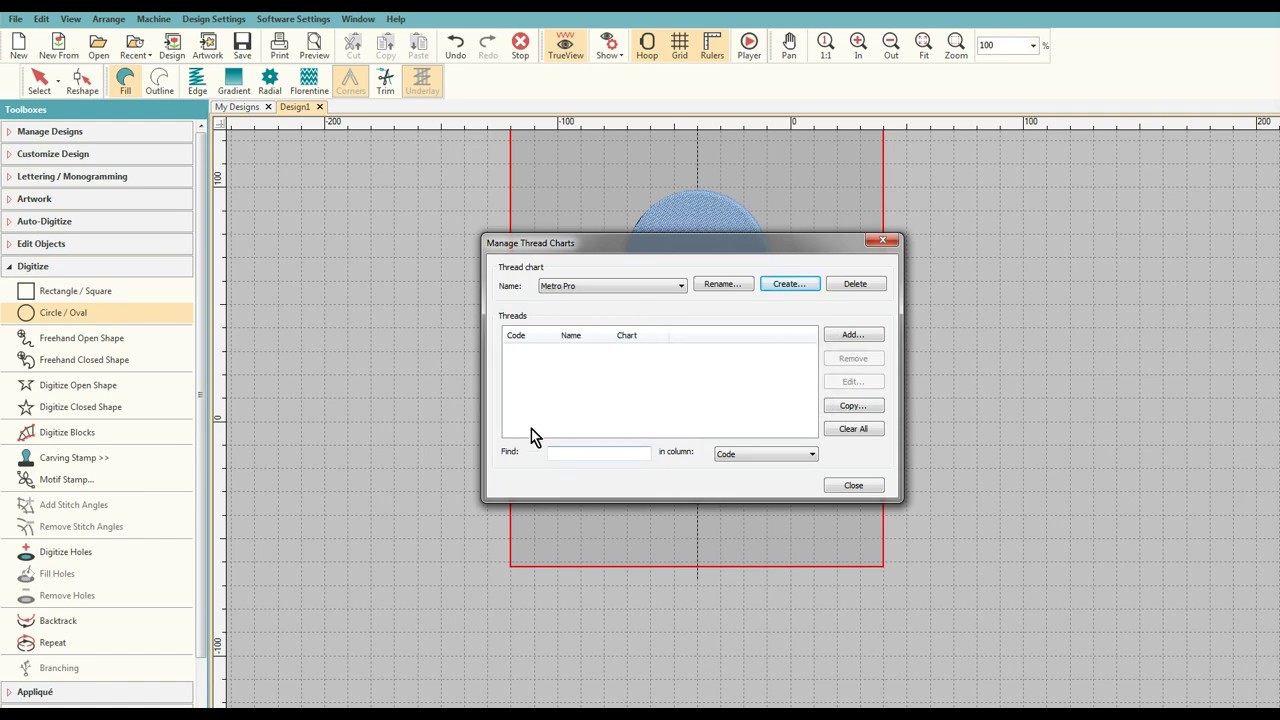1280x720 pixels.
Task: Set zoom to 1:1
Action: point(825,46)
